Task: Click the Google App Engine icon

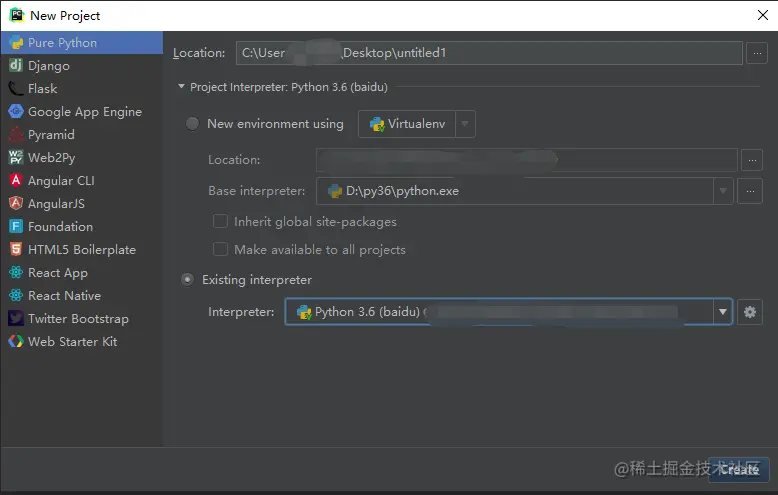Action: coord(16,112)
